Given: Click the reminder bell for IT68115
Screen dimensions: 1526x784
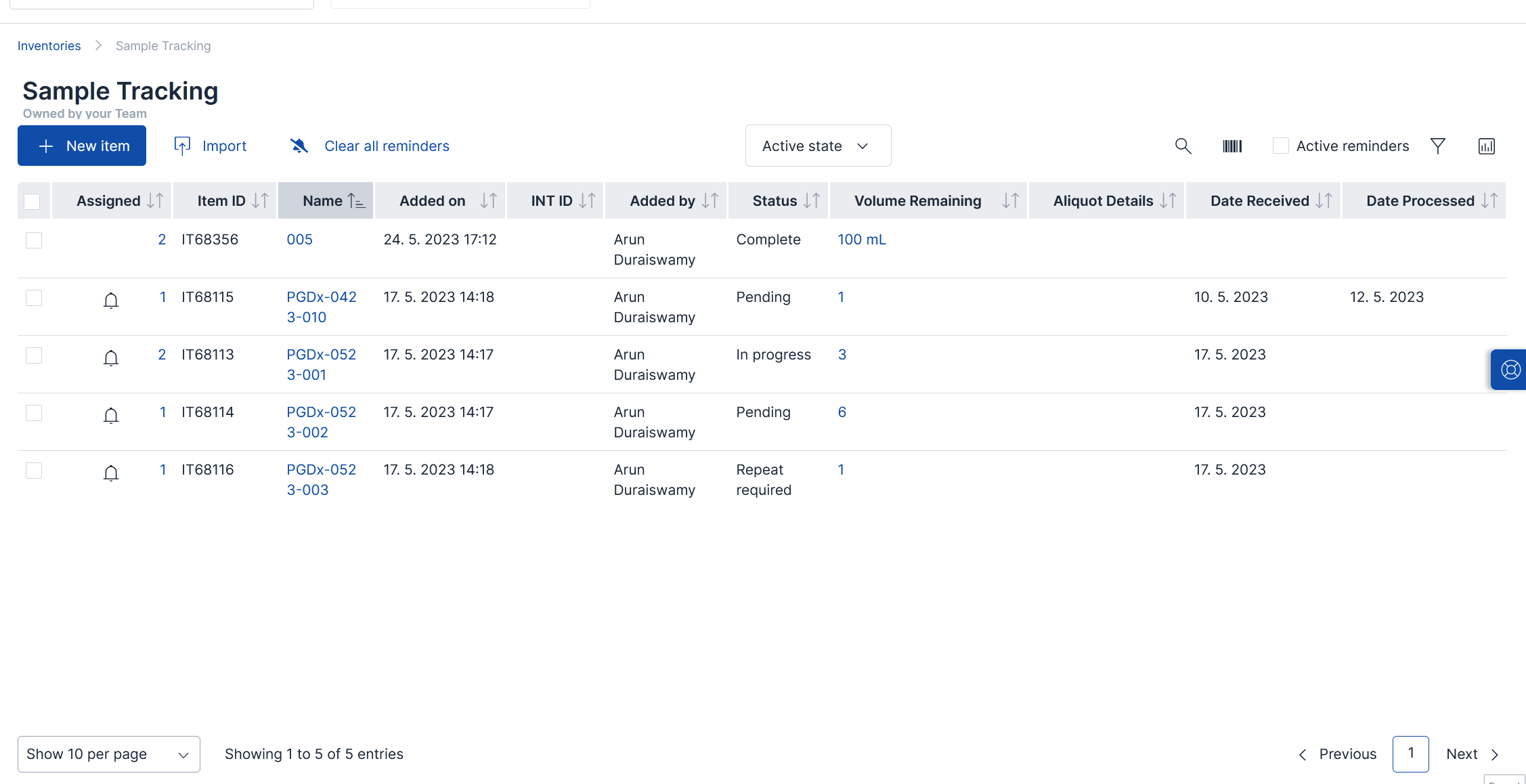Looking at the screenshot, I should point(111,300).
